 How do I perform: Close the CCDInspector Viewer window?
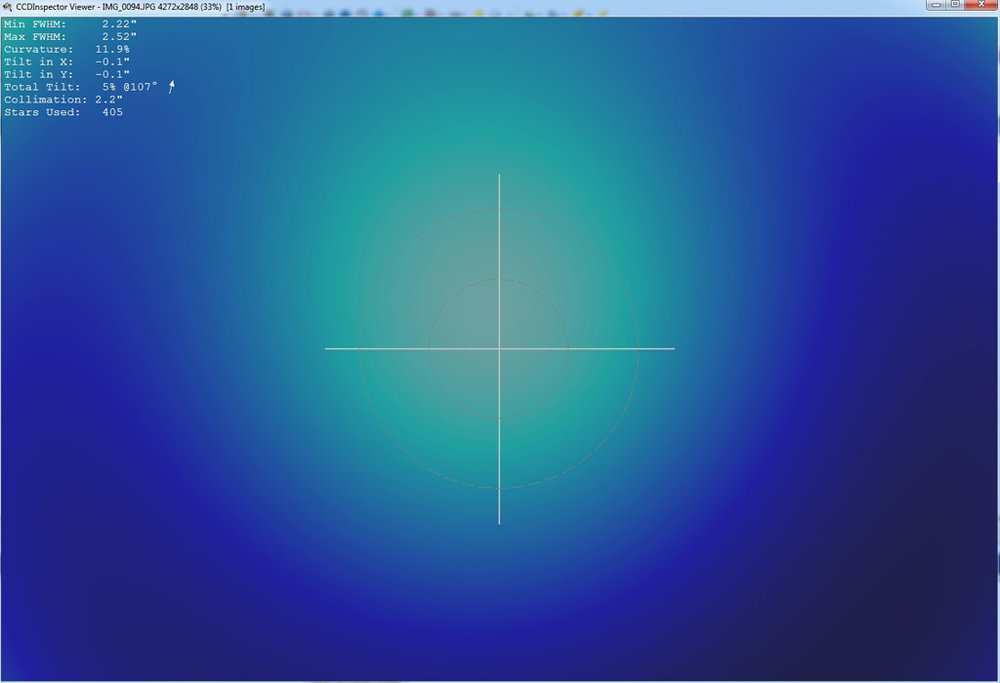tap(979, 5)
